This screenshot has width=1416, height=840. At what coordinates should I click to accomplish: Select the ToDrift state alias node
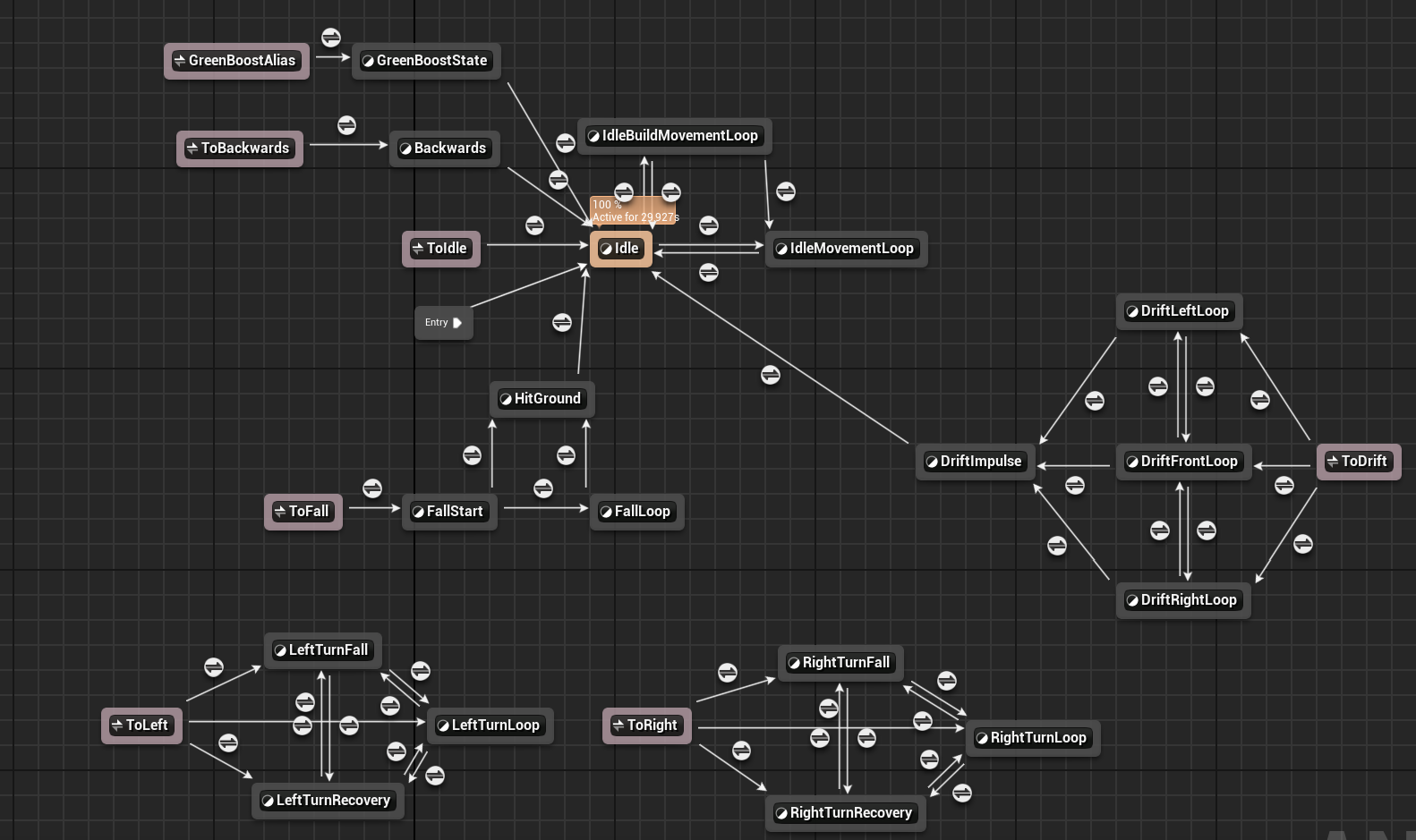[1358, 462]
